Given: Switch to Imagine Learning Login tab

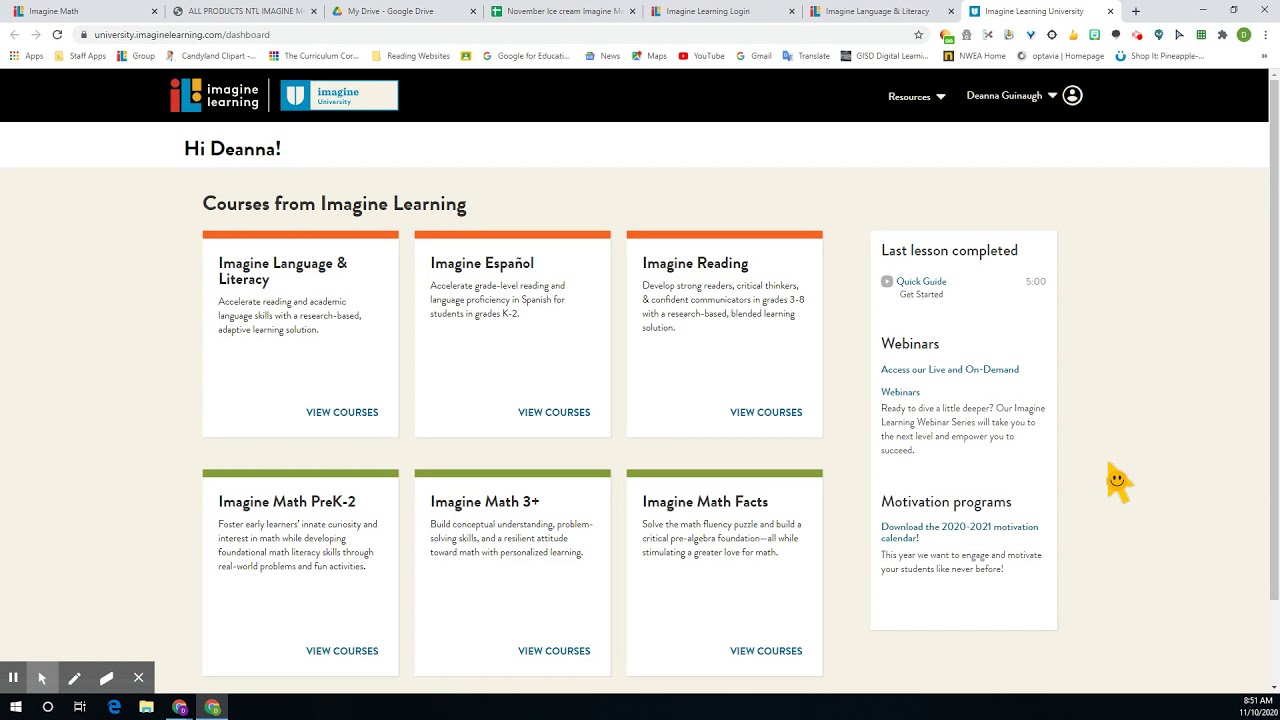Looking at the screenshot, I should pos(723,11).
